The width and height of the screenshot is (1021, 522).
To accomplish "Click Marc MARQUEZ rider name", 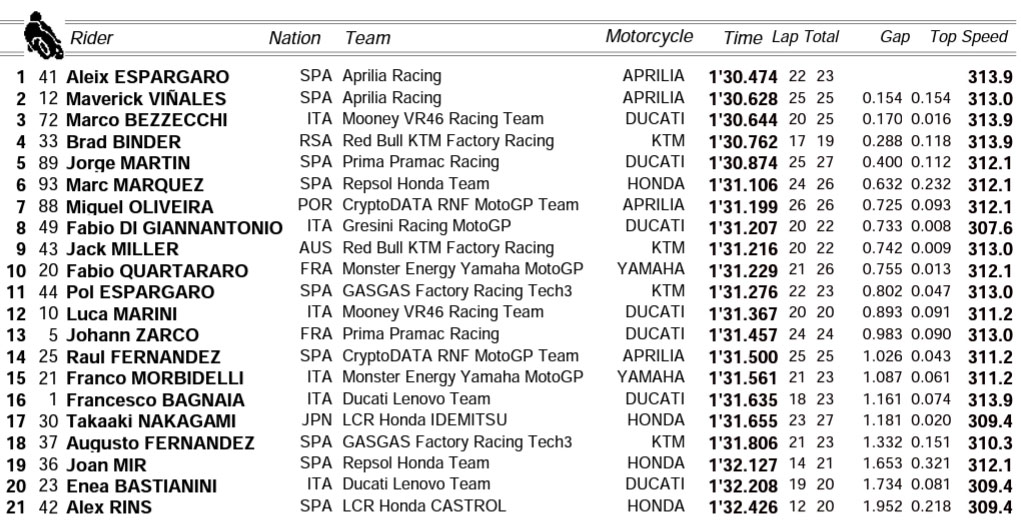I will pos(134,185).
